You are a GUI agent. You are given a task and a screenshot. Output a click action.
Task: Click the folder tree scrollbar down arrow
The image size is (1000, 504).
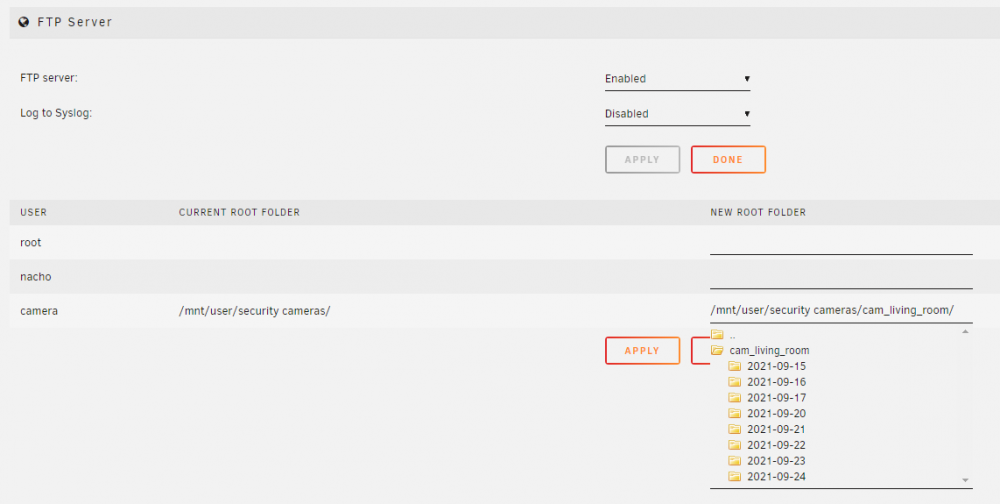pyautogui.click(x=966, y=480)
